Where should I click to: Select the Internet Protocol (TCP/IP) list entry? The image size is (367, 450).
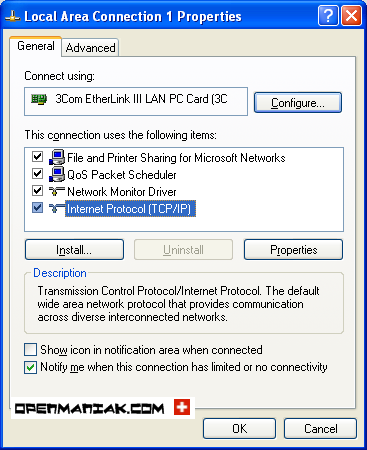(x=130, y=209)
